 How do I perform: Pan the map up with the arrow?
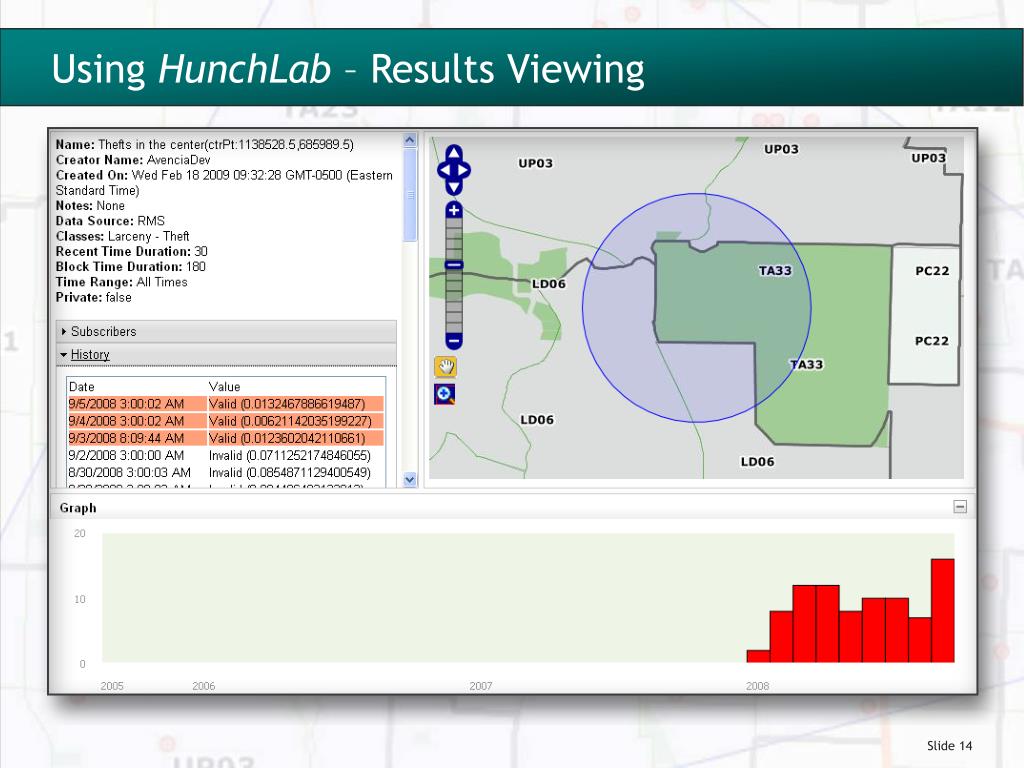[454, 153]
